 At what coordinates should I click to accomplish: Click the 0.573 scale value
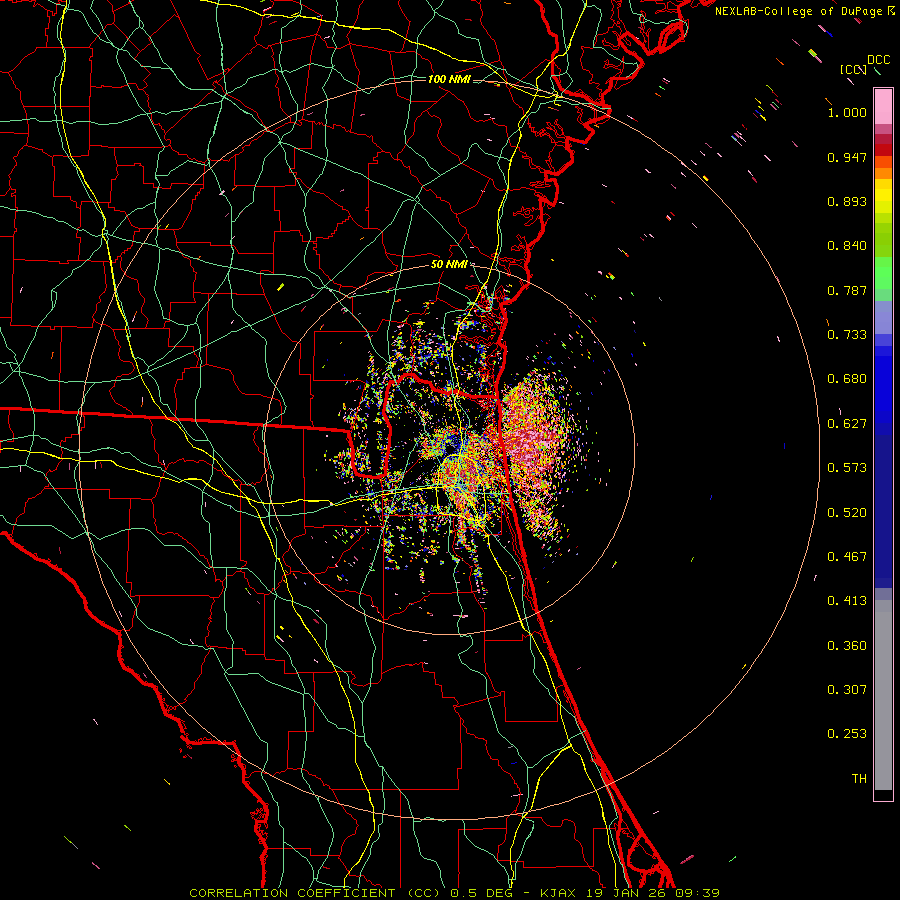847,468
